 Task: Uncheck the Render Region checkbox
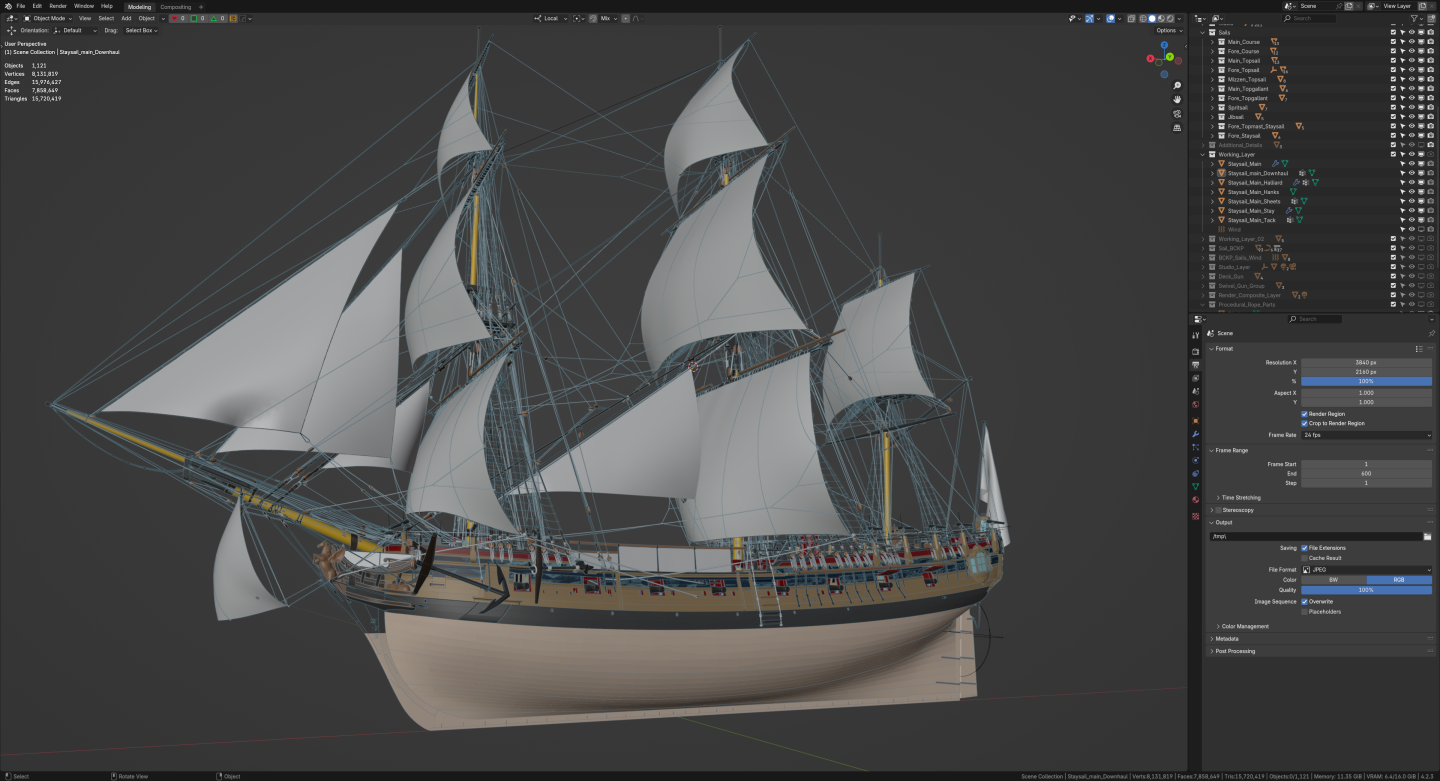click(1304, 414)
